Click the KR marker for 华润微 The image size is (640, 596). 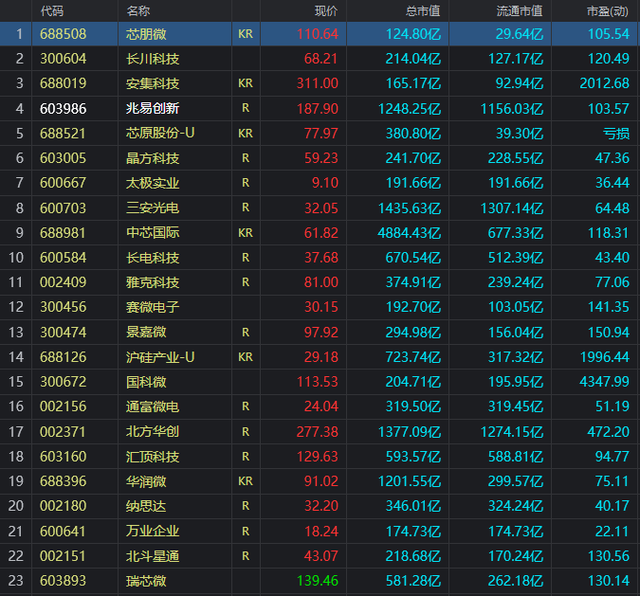(x=245, y=481)
